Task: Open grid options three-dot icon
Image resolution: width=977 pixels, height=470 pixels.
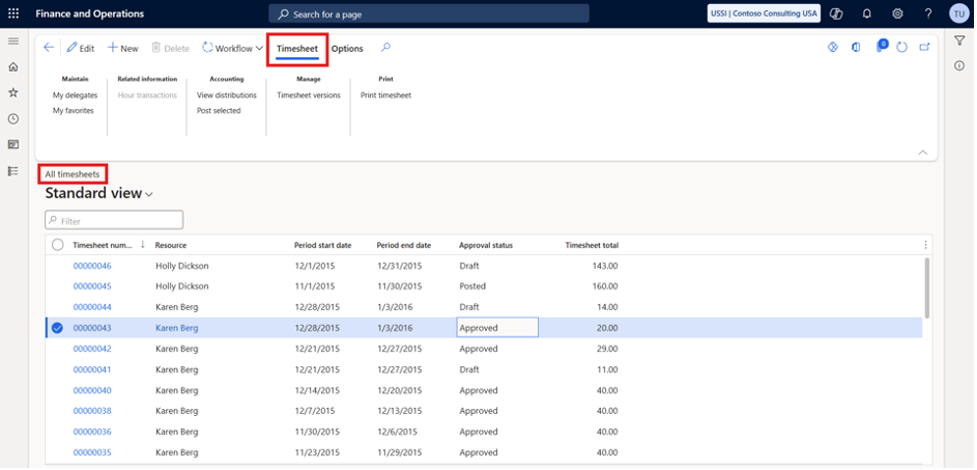Action: [x=925, y=246]
